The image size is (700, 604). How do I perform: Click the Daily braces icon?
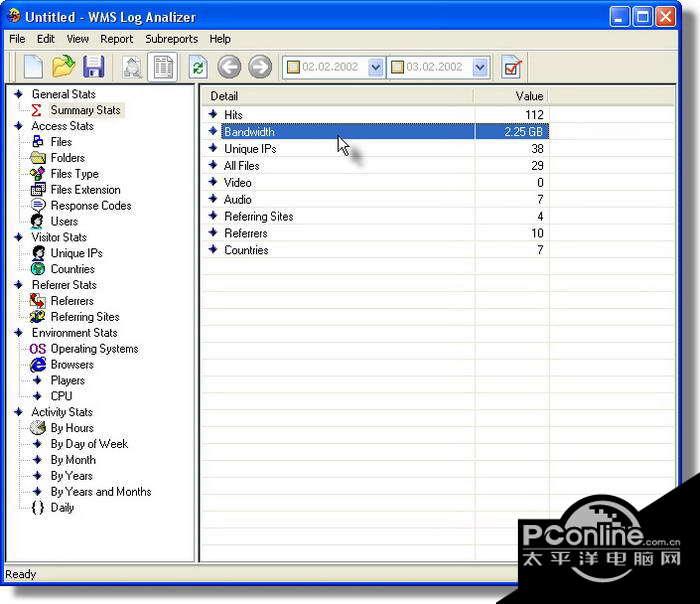point(38,508)
